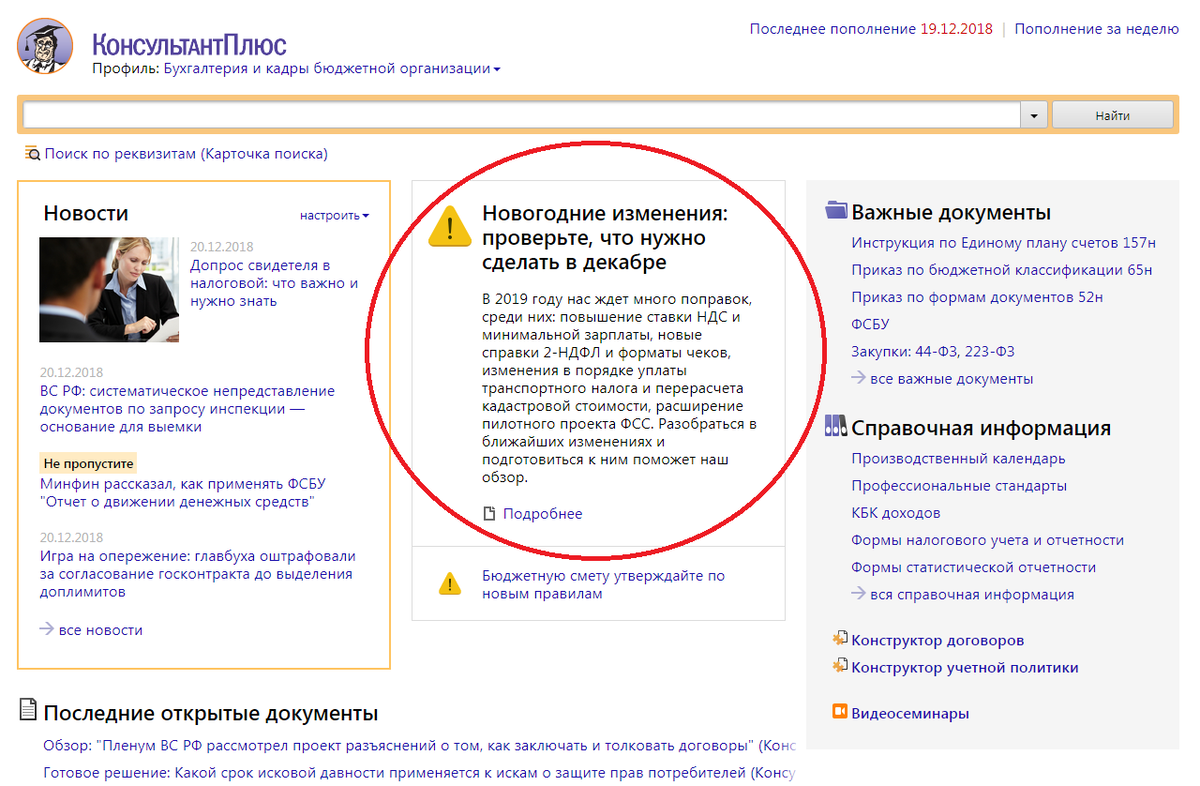Open recent Готовое решение о сроке исковой давности
Screen dimensions: 1200x786
coord(419,773)
